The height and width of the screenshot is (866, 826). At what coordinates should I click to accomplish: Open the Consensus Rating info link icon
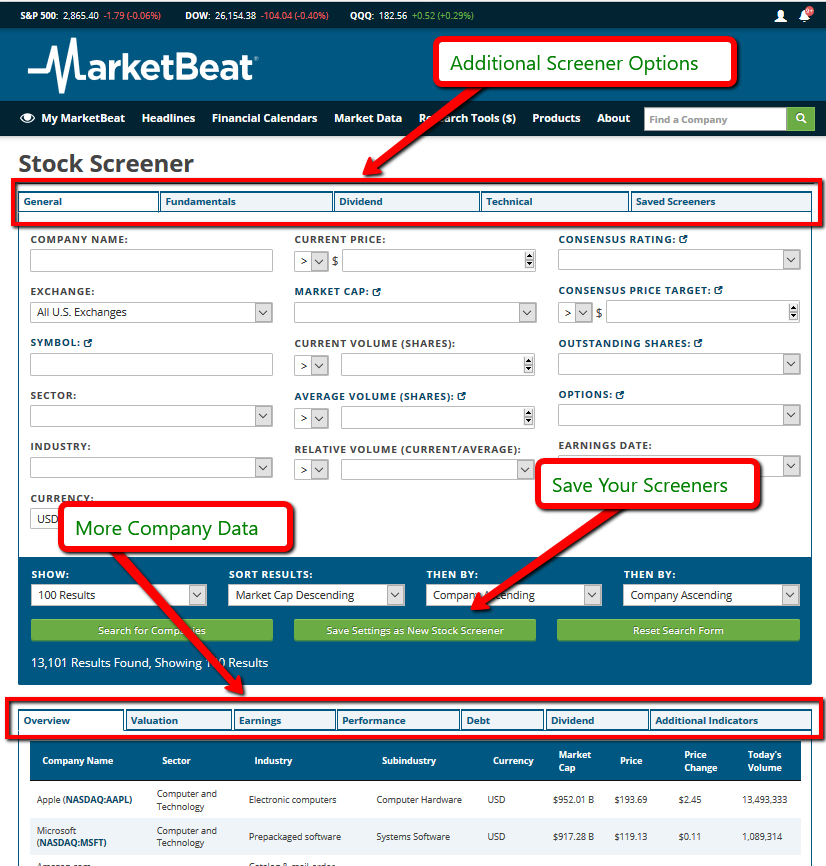point(683,239)
